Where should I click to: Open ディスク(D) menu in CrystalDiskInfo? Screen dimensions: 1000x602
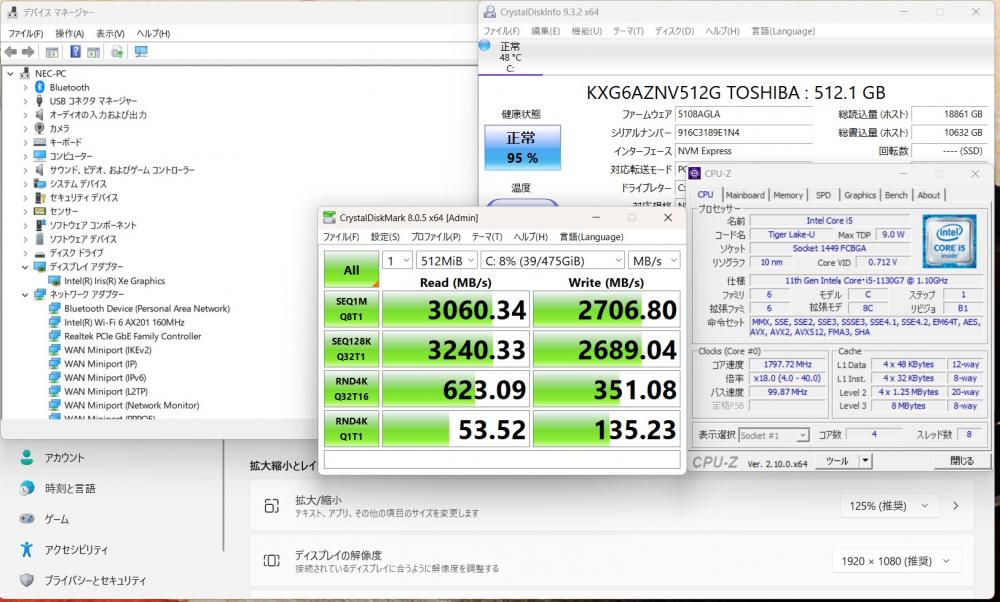click(674, 31)
